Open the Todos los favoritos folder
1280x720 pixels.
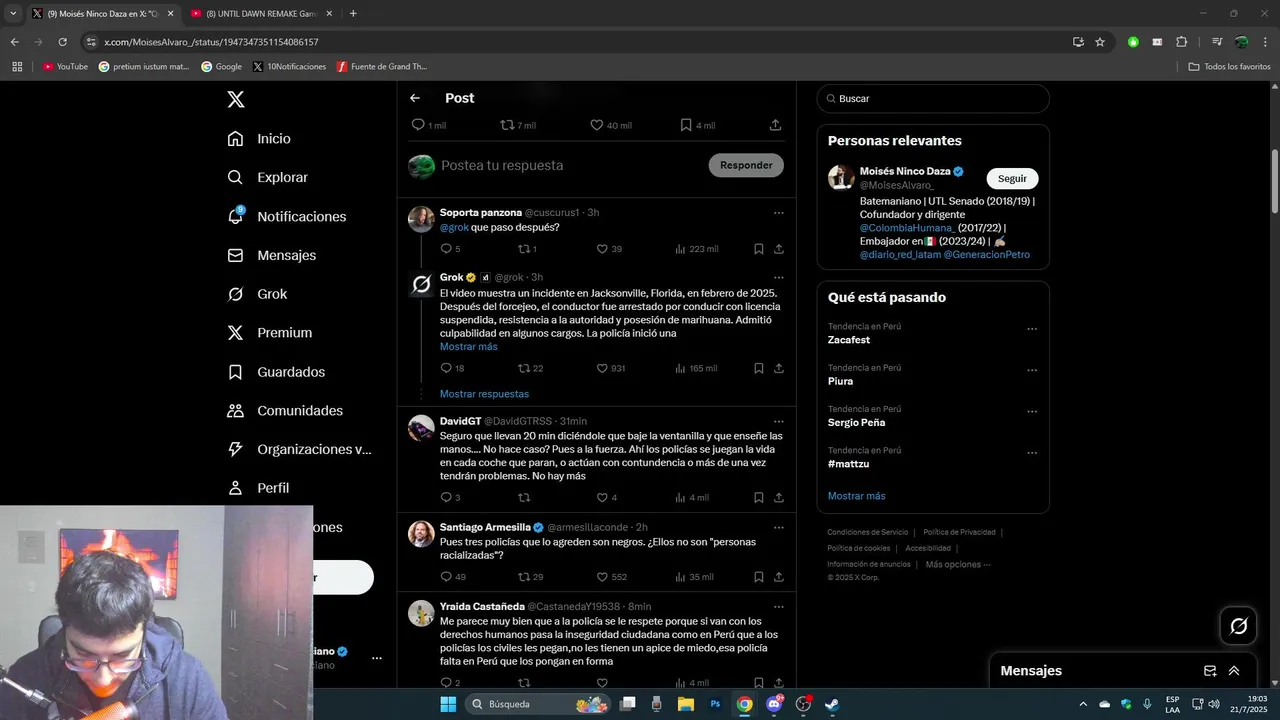point(1229,67)
